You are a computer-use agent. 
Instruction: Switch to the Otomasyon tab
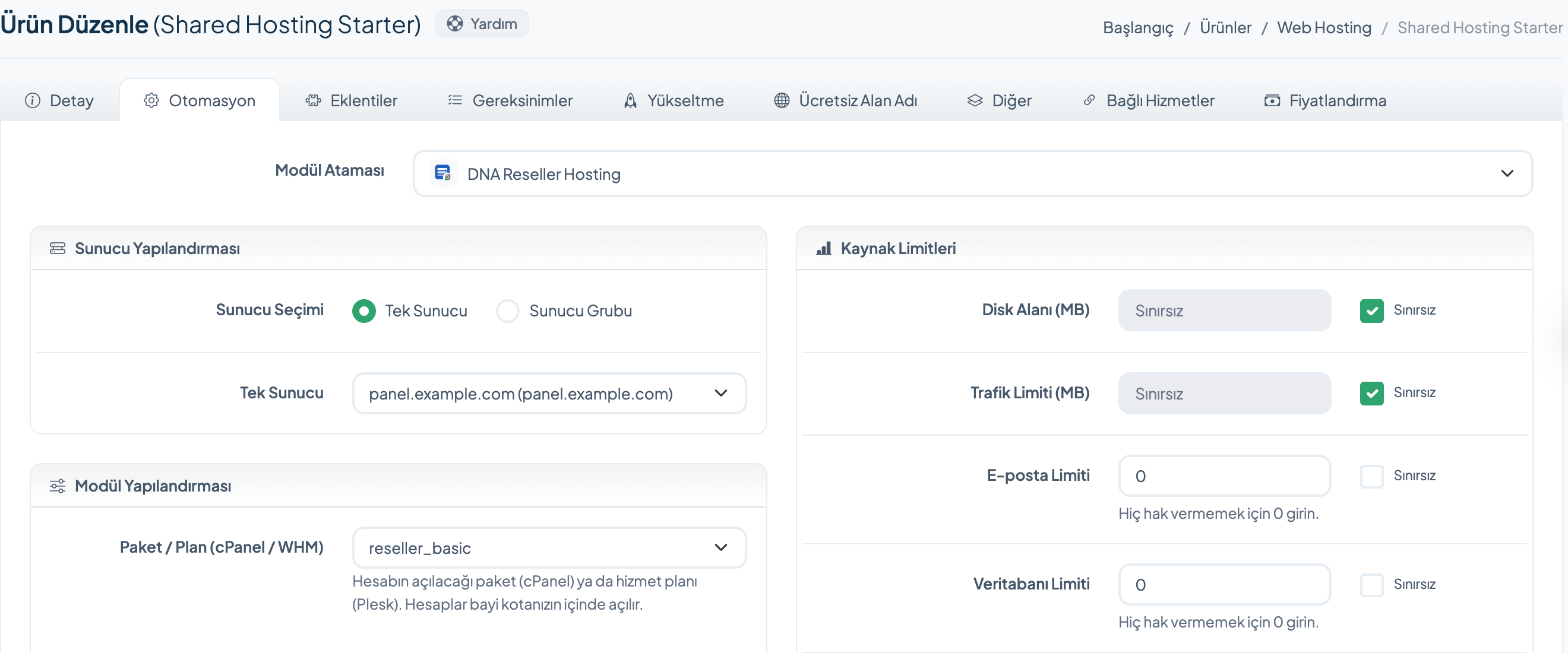pos(199,100)
